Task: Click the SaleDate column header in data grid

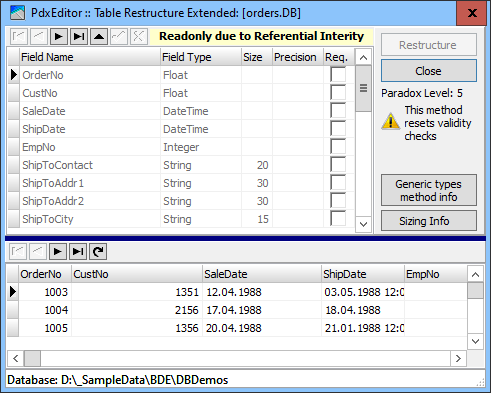Action: point(262,274)
